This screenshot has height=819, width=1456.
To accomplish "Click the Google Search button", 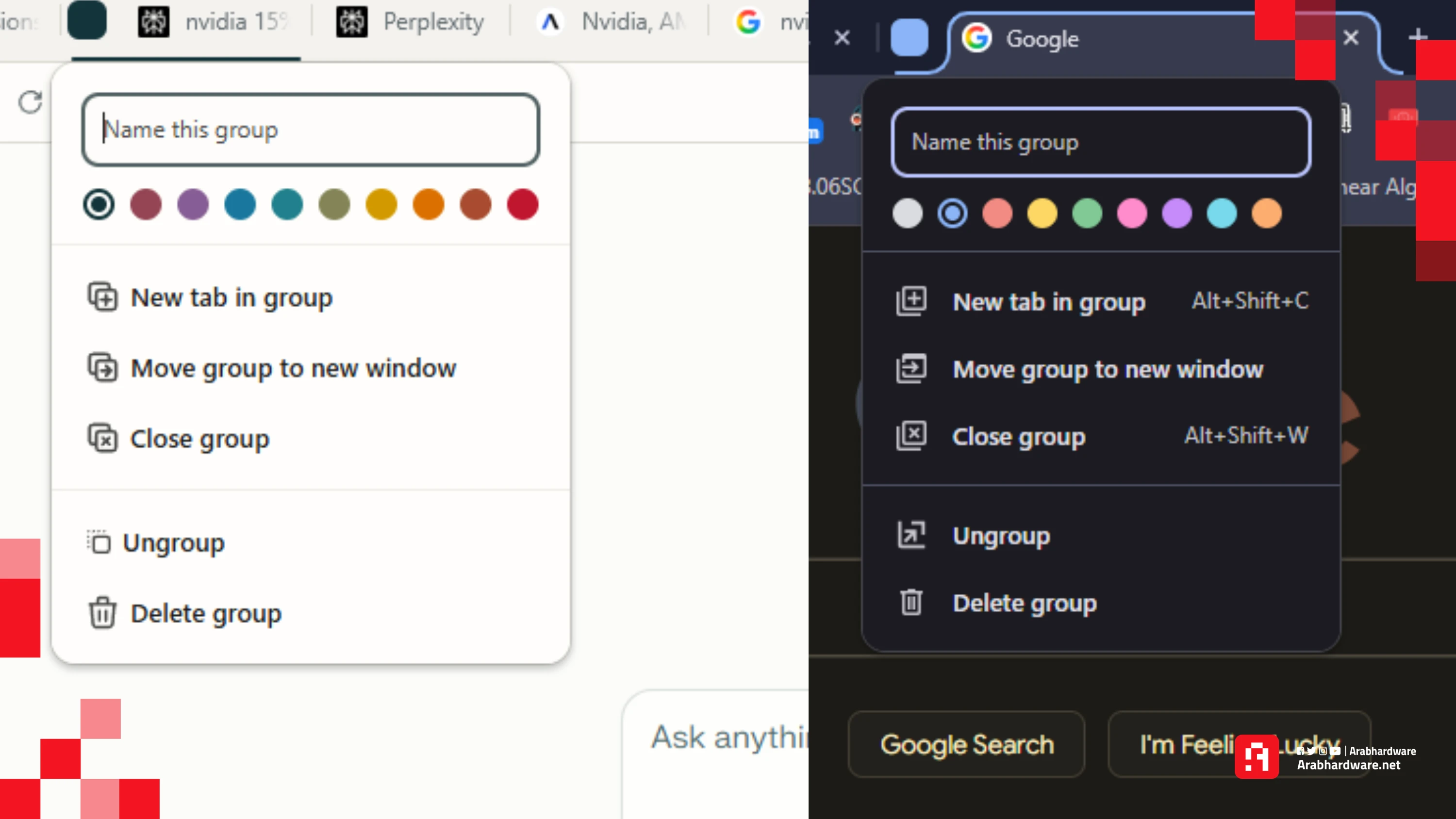I will (966, 744).
